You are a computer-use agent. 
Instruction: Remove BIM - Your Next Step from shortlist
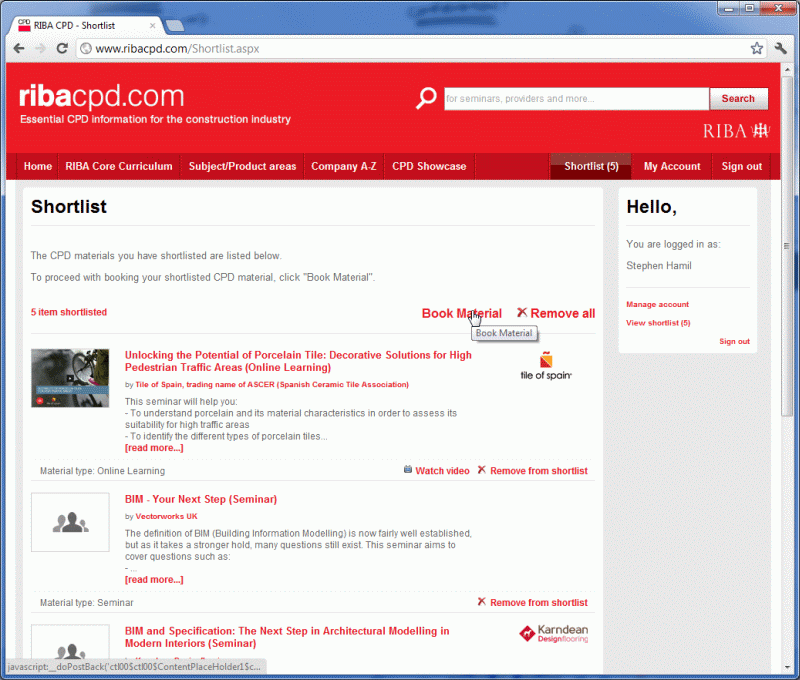click(x=539, y=602)
